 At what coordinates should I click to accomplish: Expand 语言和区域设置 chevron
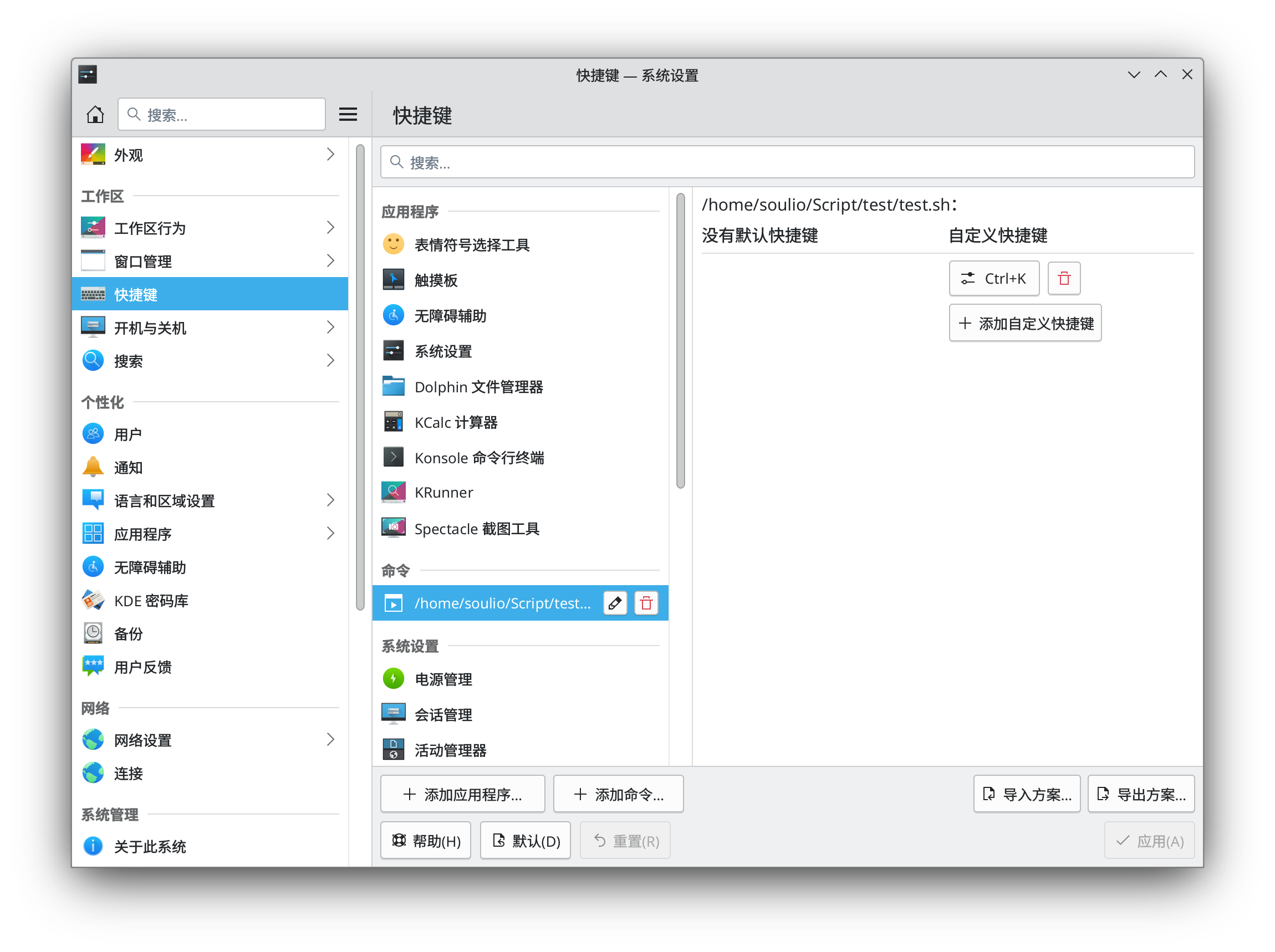330,500
